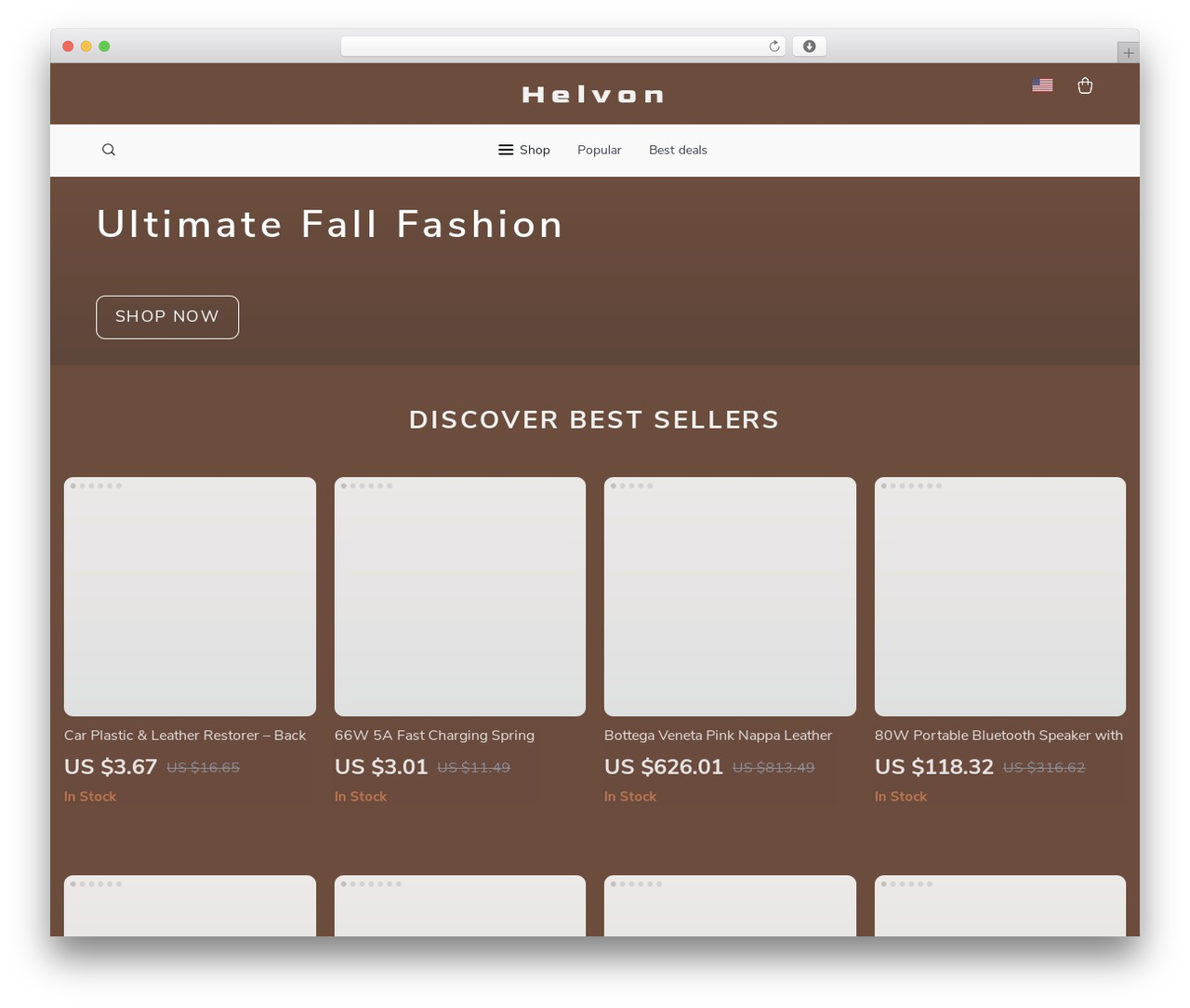Click the DISCOVER BEST SELLERS heading
Image resolution: width=1190 pixels, height=1008 pixels.
[594, 419]
